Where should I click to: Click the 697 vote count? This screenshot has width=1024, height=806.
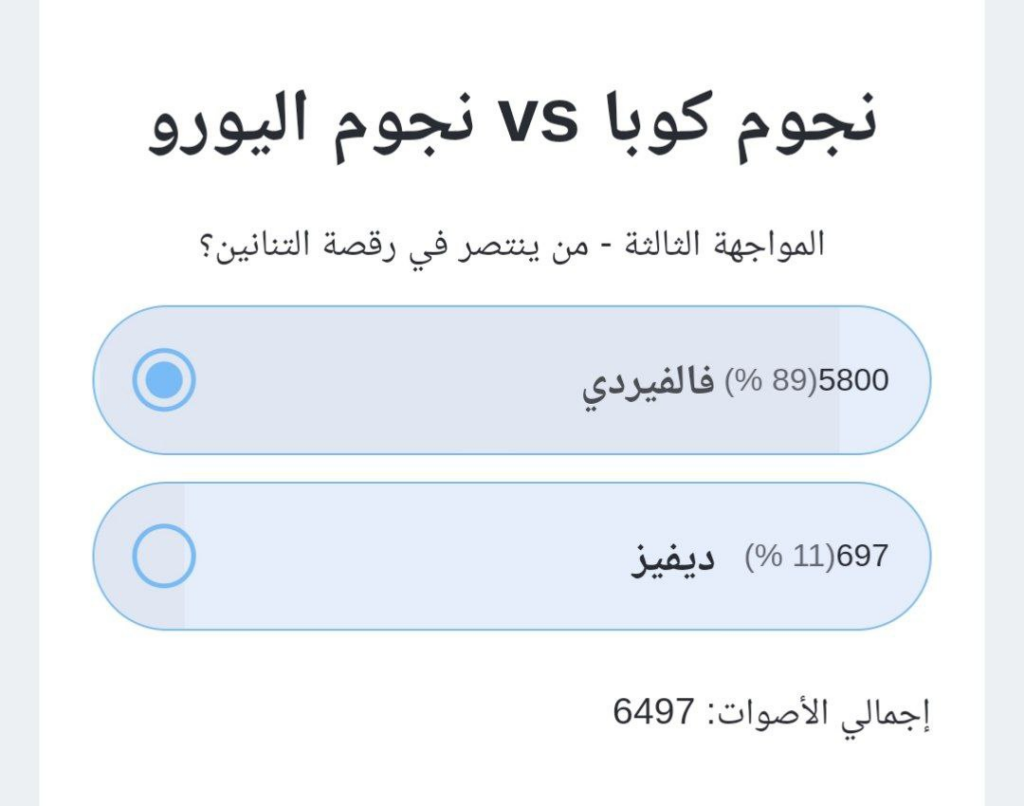861,557
